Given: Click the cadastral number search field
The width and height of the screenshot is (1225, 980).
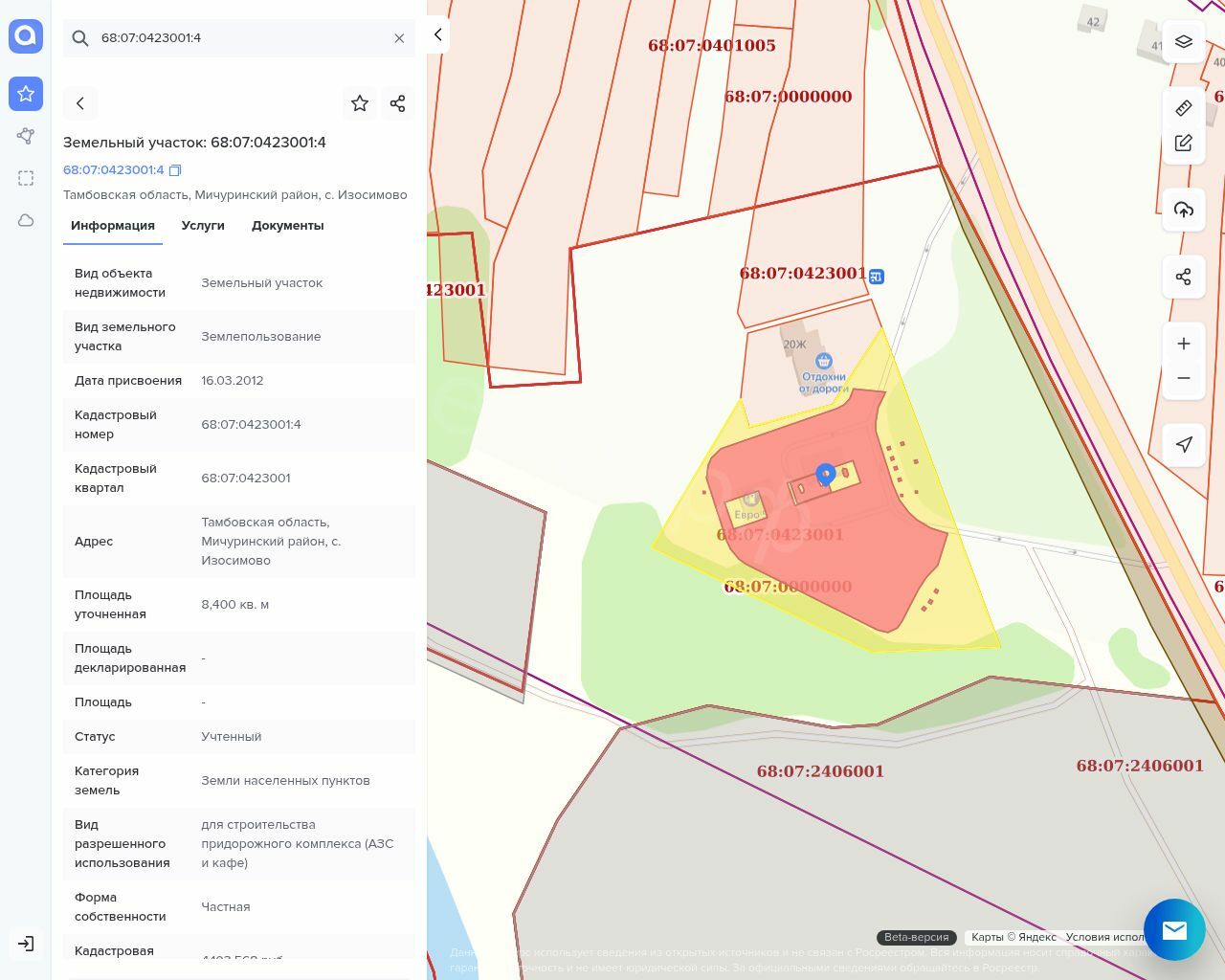Looking at the screenshot, I should click(x=239, y=38).
